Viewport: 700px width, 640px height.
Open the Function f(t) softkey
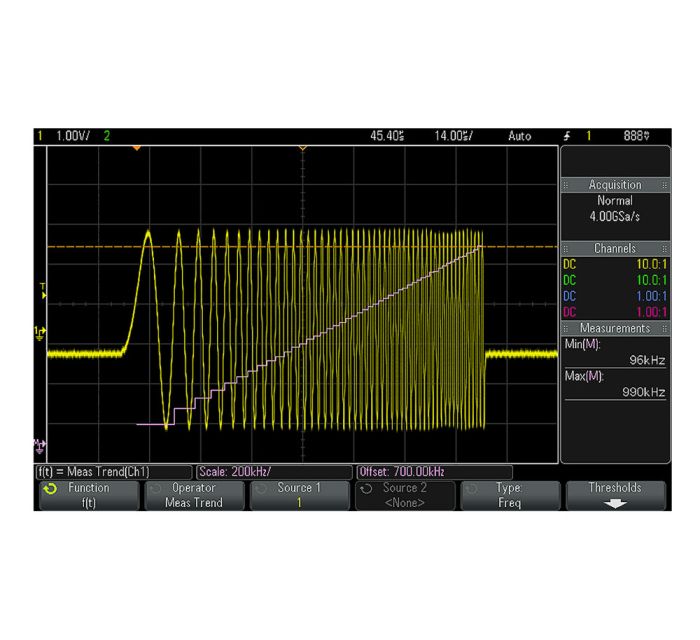point(89,495)
